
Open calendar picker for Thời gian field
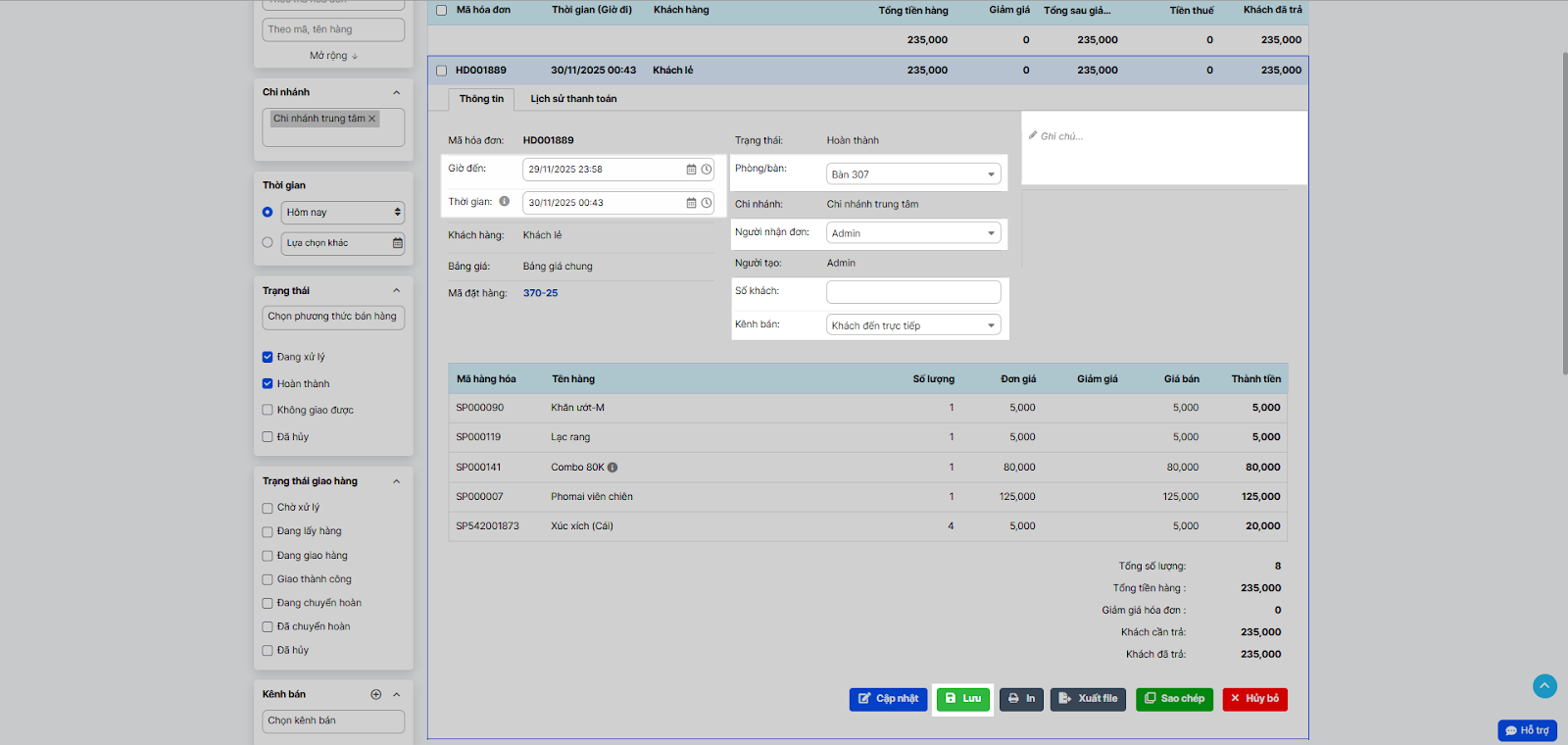(x=691, y=203)
